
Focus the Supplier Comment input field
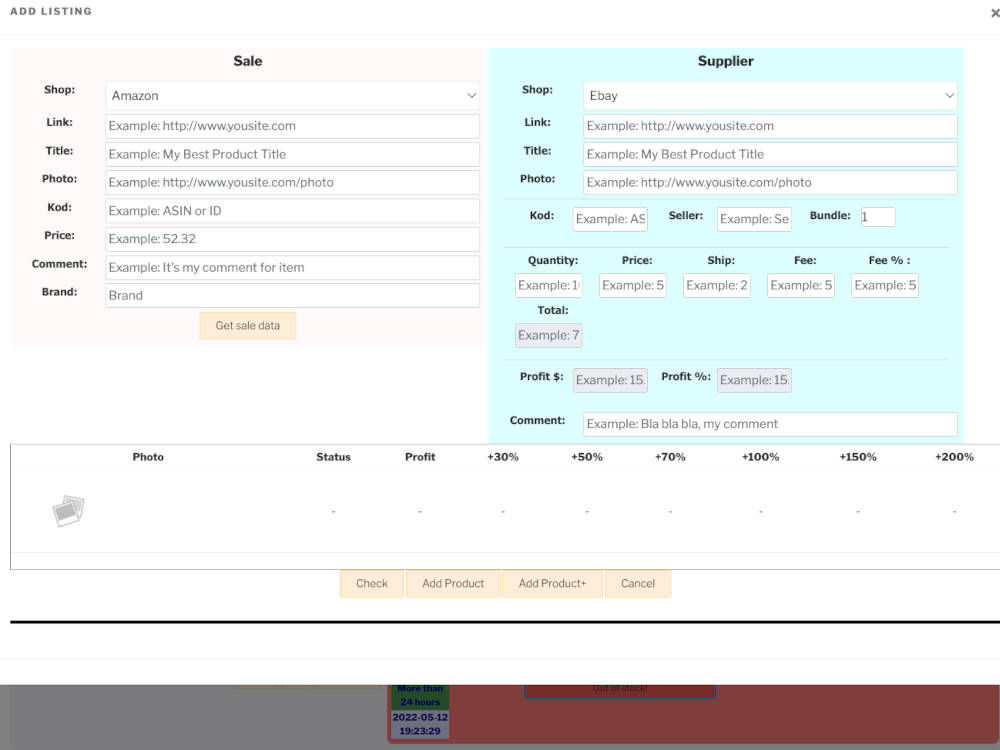[770, 424]
